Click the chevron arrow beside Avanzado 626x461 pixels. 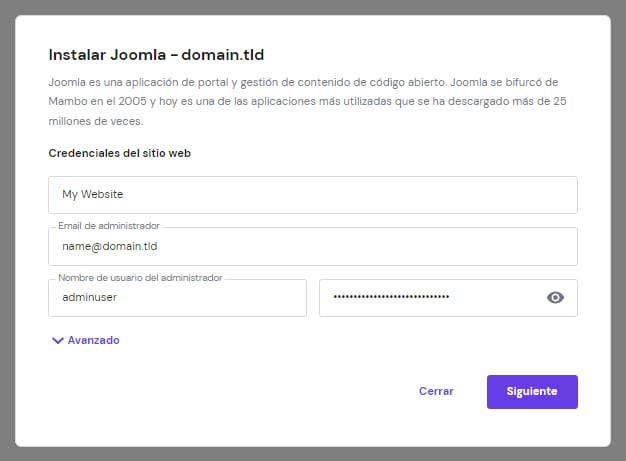57,340
